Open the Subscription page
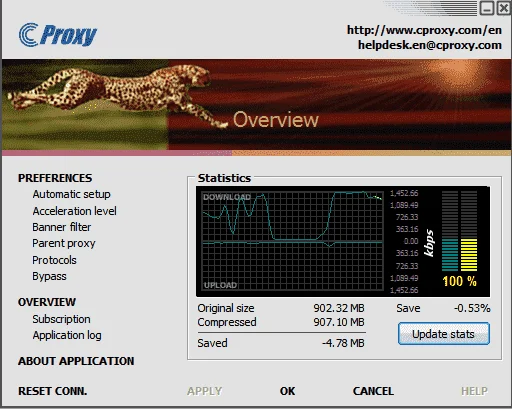 coord(61,319)
